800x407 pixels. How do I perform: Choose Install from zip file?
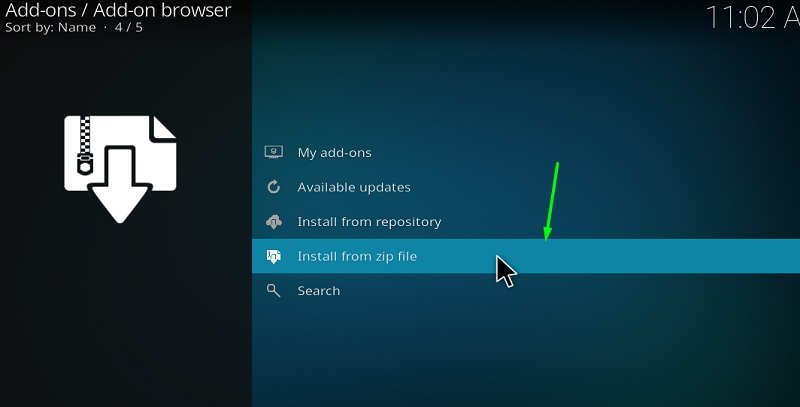[x=526, y=256]
